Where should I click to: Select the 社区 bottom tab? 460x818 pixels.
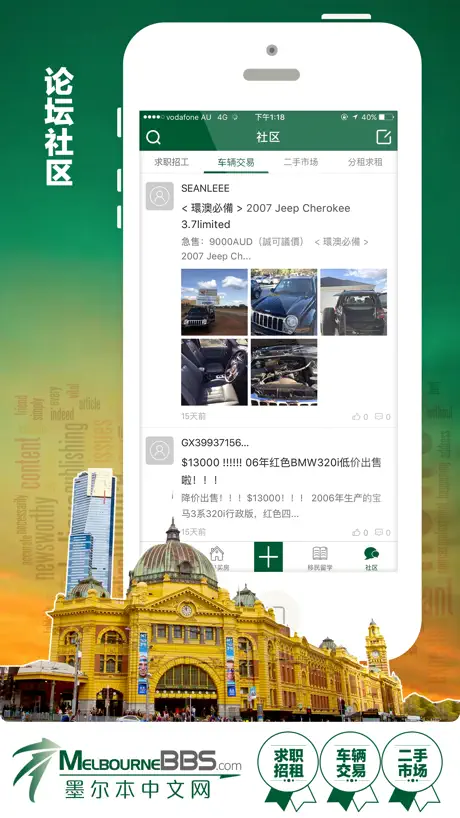pos(371,558)
